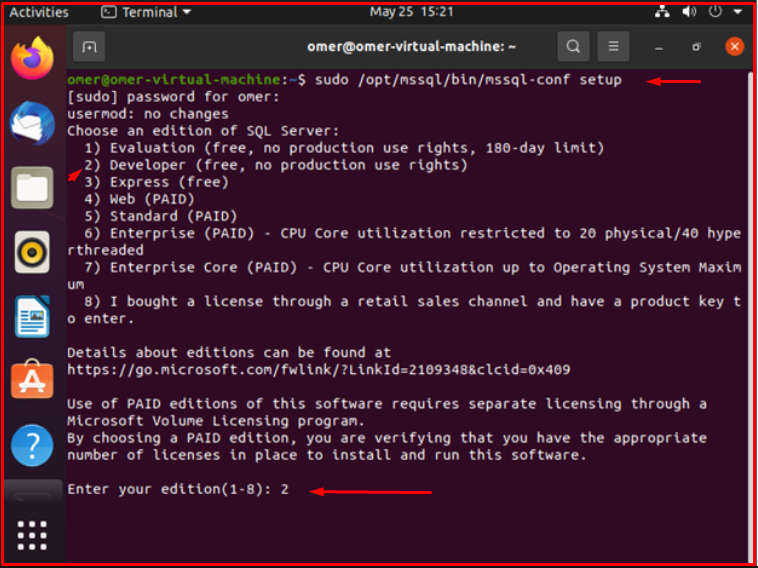Minimize the terminal window

pyautogui.click(x=659, y=47)
